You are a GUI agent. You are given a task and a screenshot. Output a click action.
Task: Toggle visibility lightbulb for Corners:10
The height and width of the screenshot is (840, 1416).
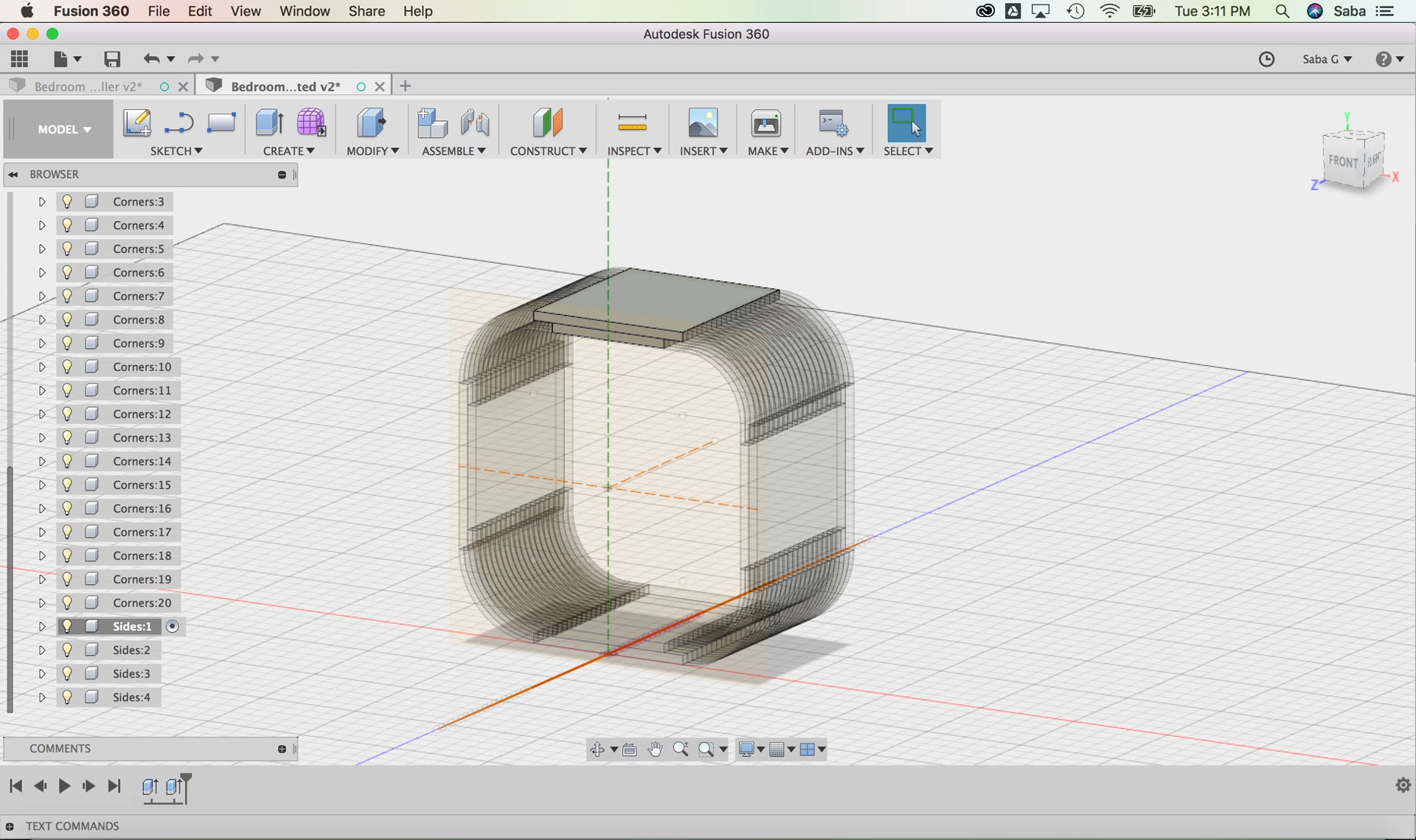pyautogui.click(x=67, y=367)
